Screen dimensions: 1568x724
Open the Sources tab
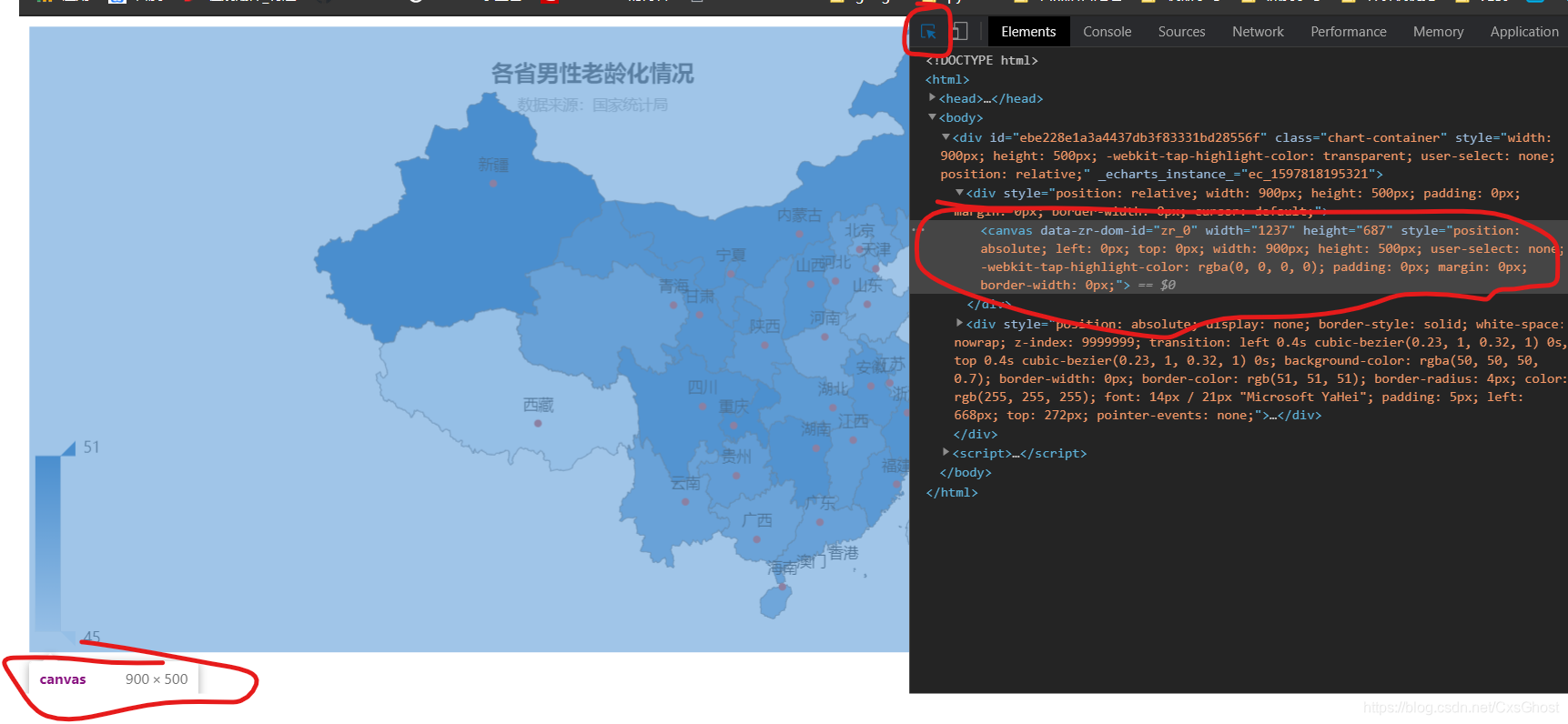[1181, 32]
